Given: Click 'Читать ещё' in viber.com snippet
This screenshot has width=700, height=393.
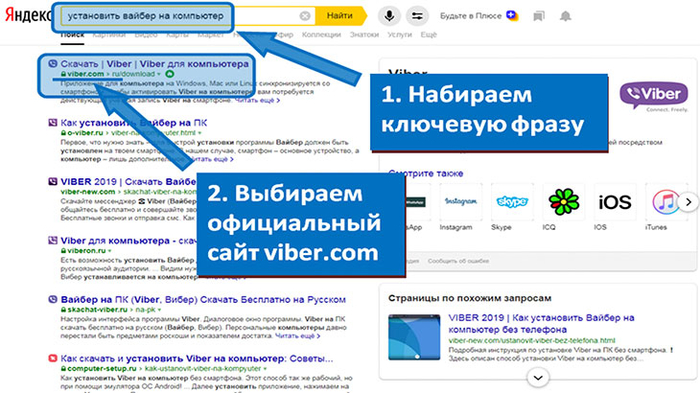Looking at the screenshot, I should pyautogui.click(x=257, y=100).
